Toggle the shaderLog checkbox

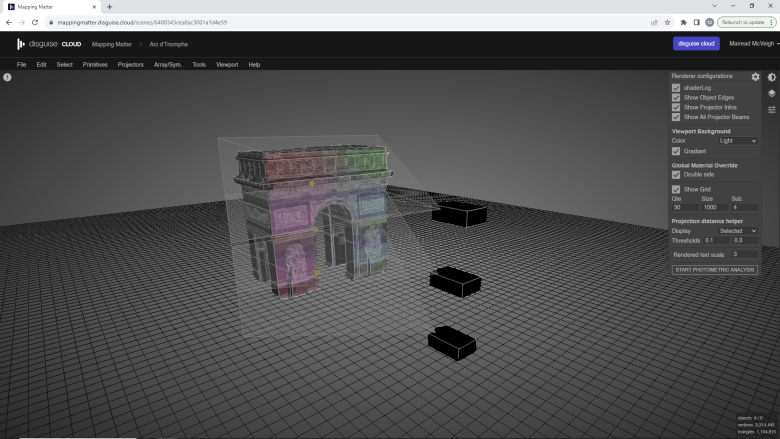pyautogui.click(x=676, y=88)
